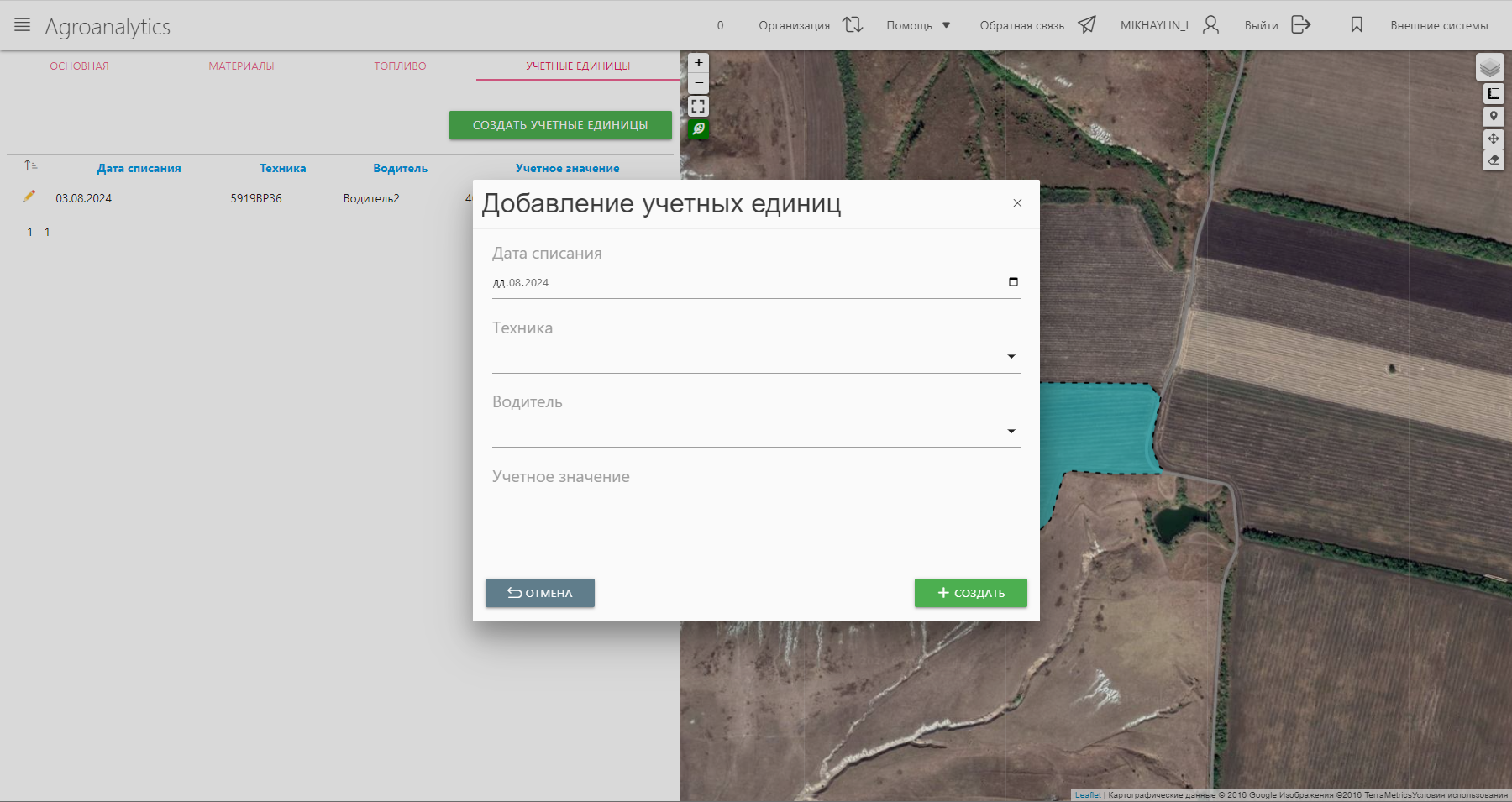Select the map marker tool

[1494, 116]
